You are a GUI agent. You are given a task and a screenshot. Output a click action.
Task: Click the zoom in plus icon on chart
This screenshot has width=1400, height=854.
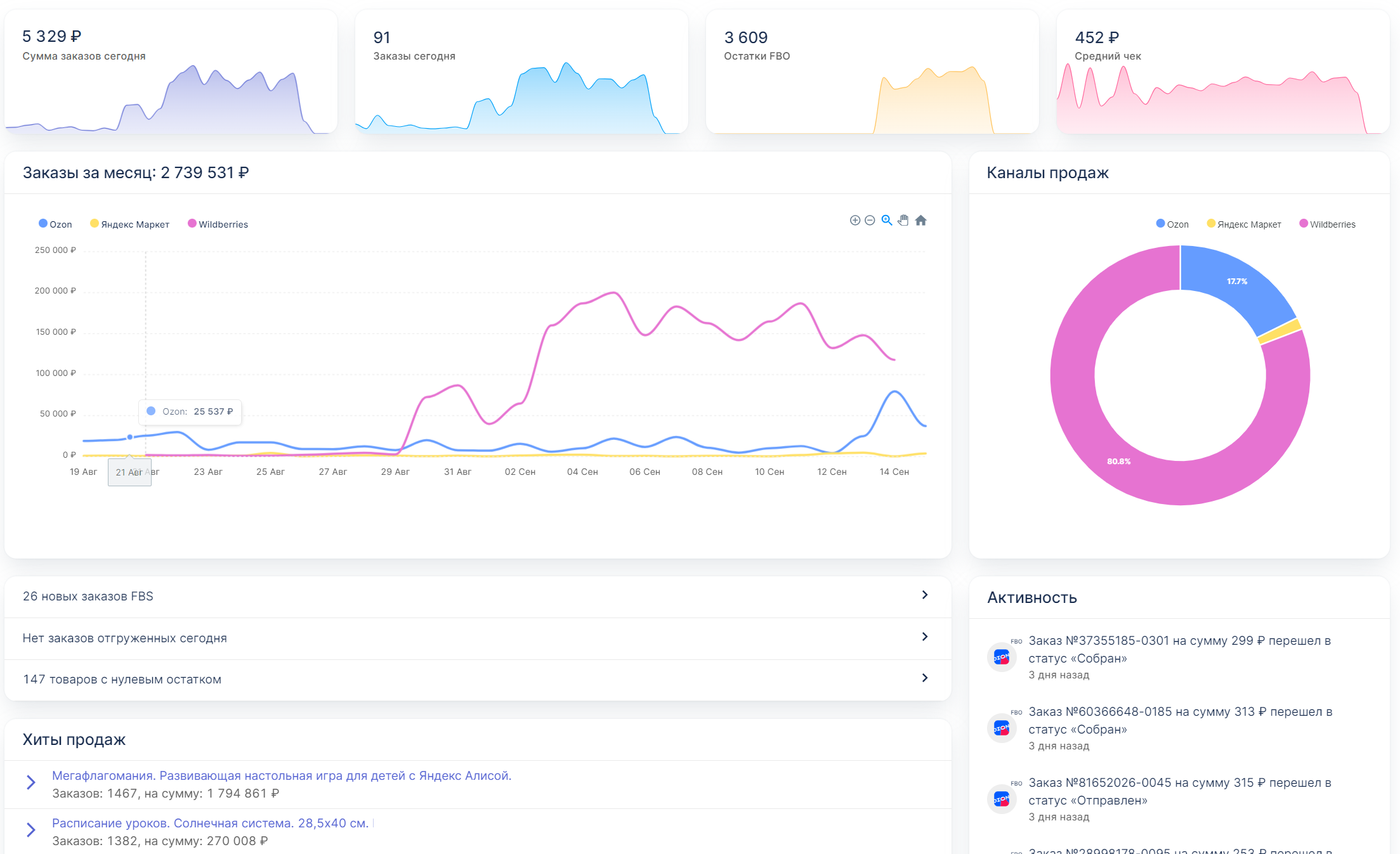coord(854,221)
